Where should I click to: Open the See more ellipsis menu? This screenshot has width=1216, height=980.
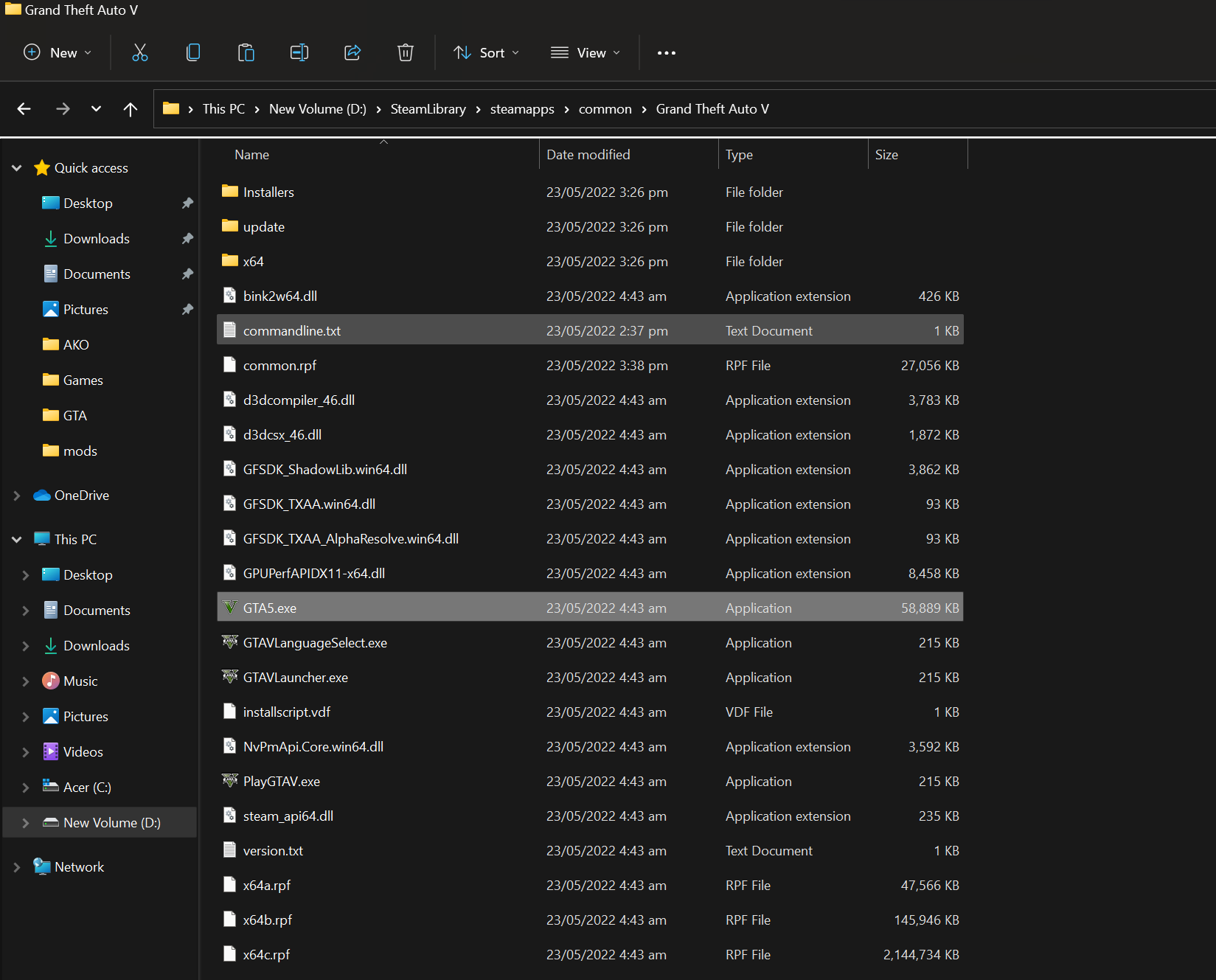click(667, 53)
